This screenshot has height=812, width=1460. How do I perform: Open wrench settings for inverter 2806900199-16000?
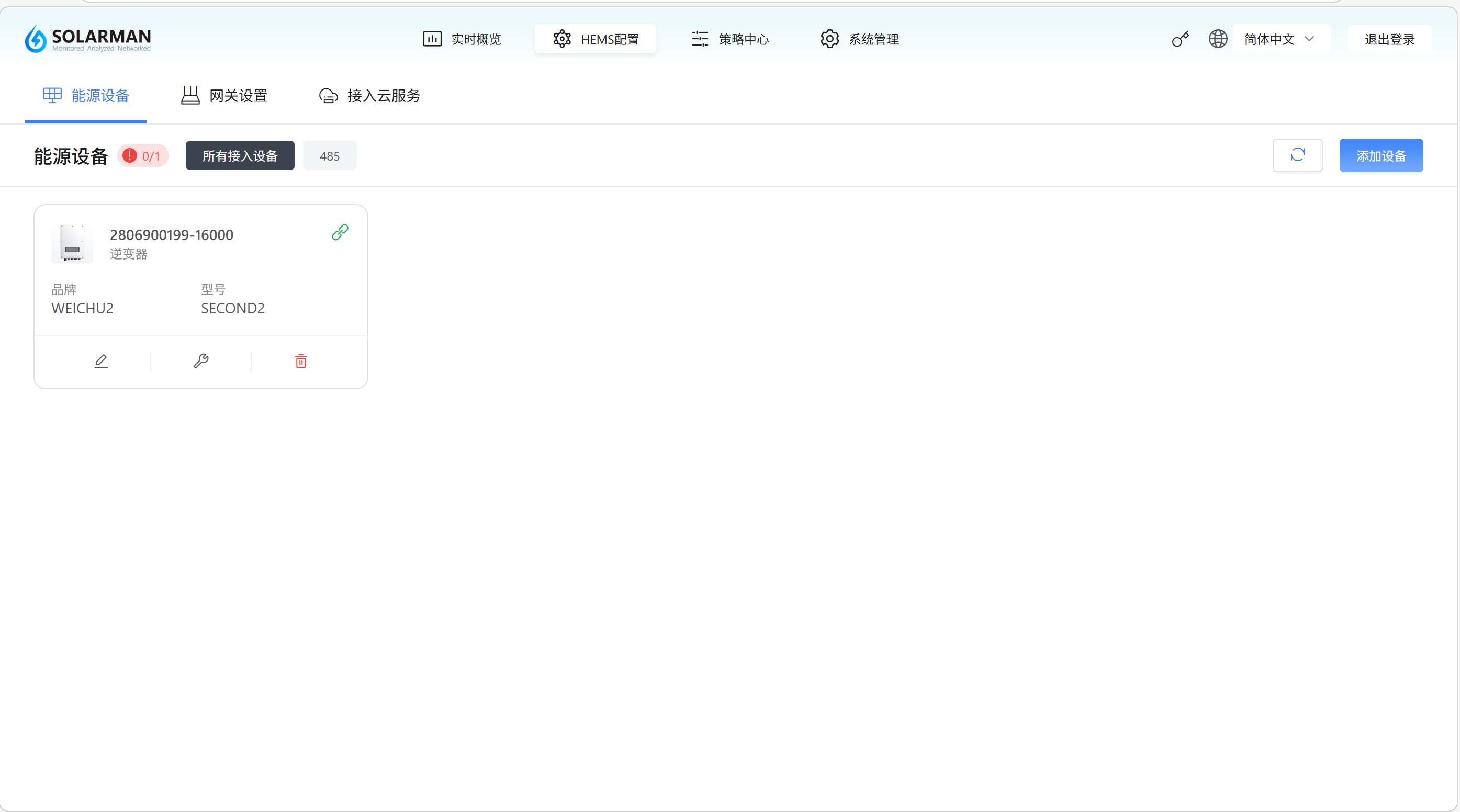pyautogui.click(x=200, y=361)
